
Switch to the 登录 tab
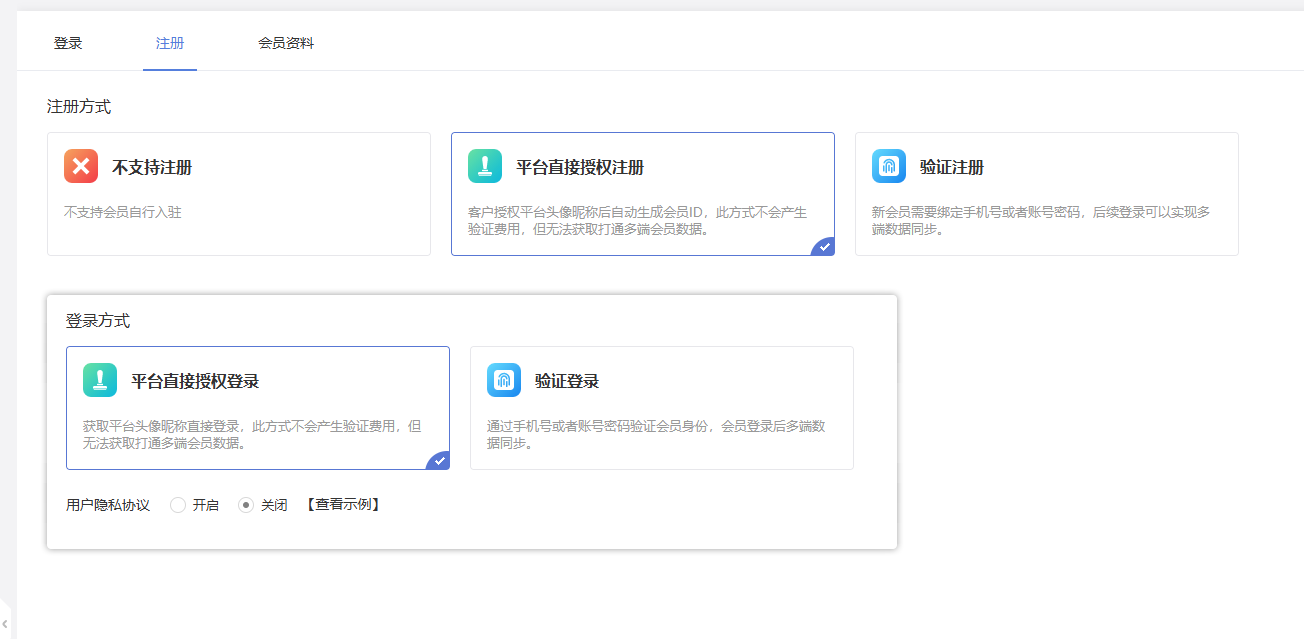[68, 43]
